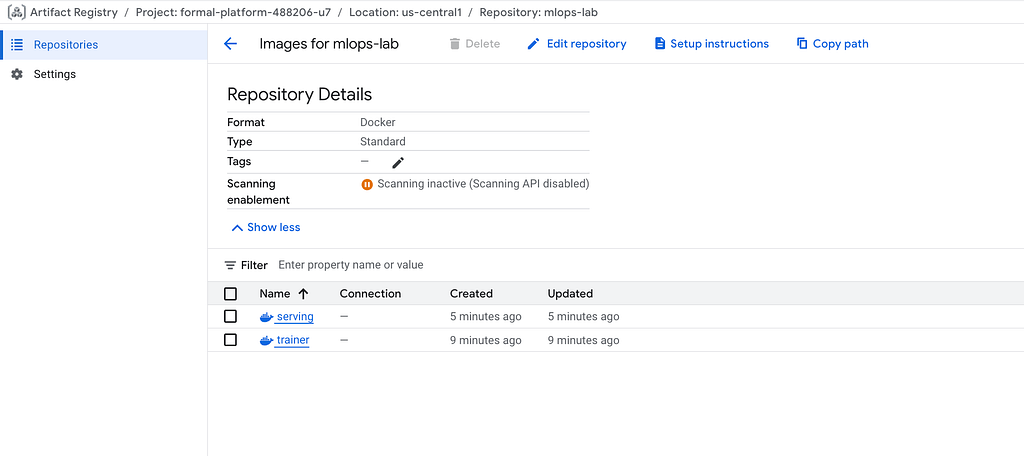Click the Copy path clipboard icon
Image resolution: width=1024 pixels, height=456 pixels.
(802, 44)
